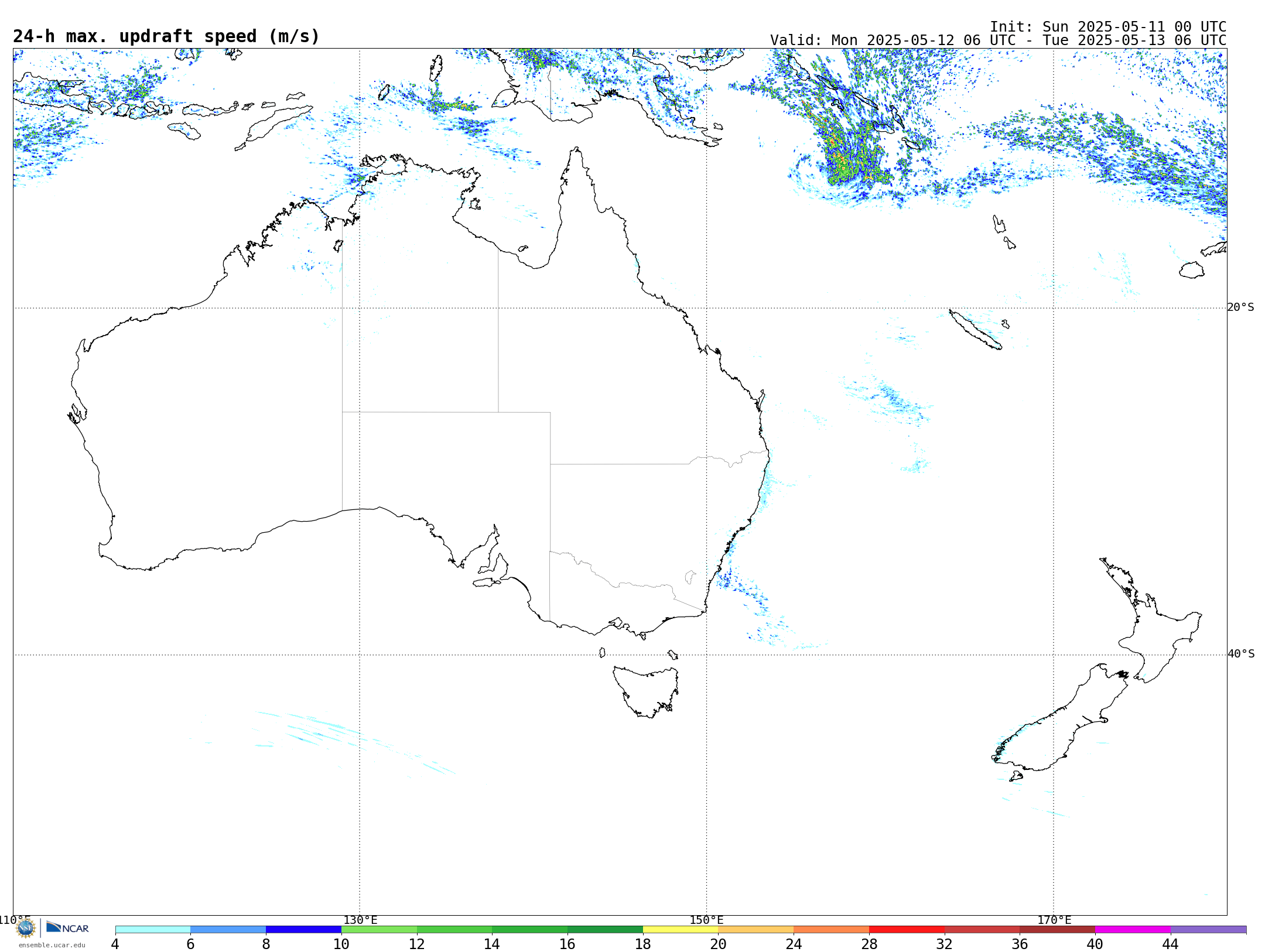The width and height of the screenshot is (1265, 952).
Task: Select the magenta 40-44 colorbar swatch
Action: 1133,929
